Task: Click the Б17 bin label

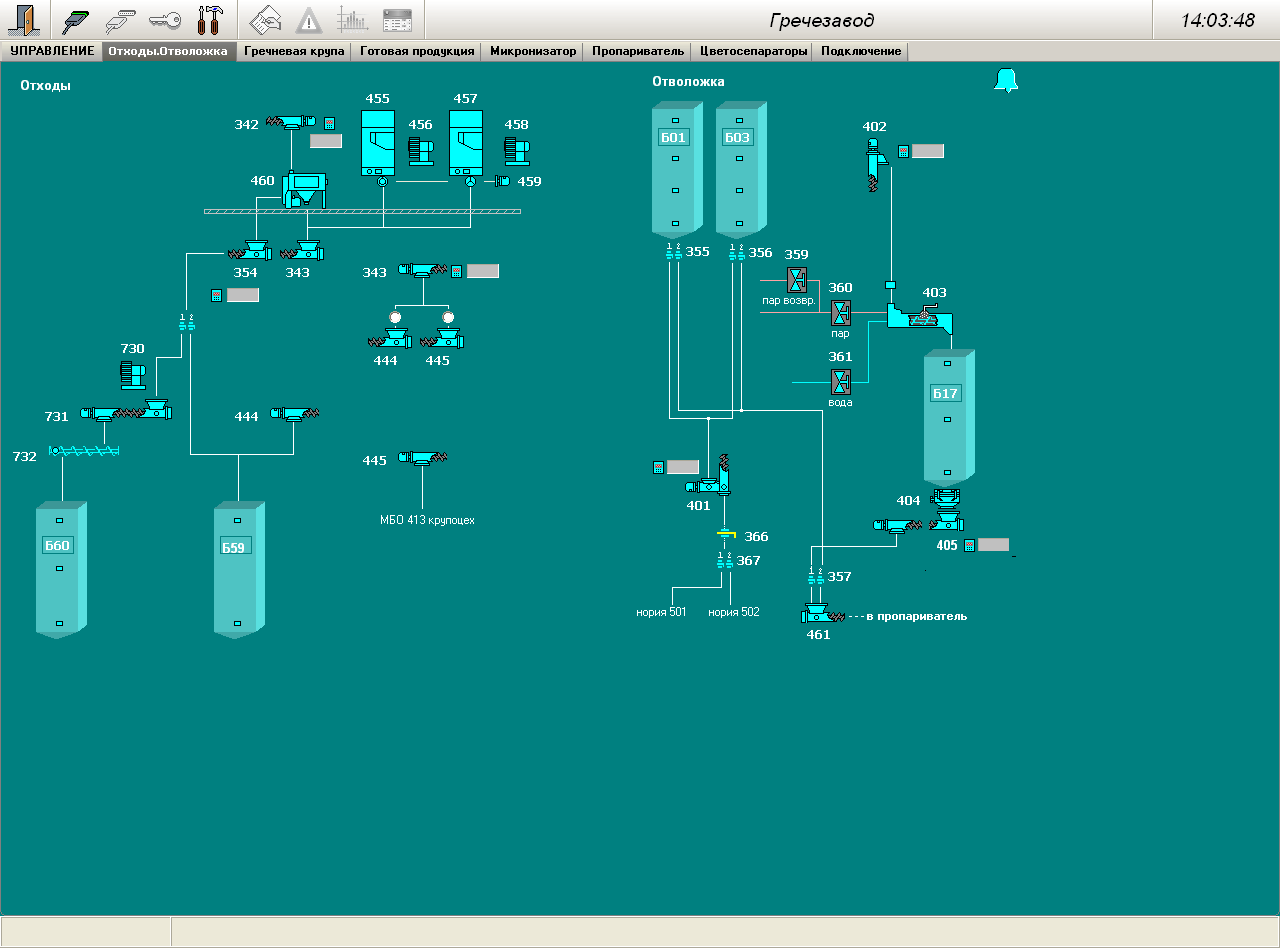Action: click(945, 393)
